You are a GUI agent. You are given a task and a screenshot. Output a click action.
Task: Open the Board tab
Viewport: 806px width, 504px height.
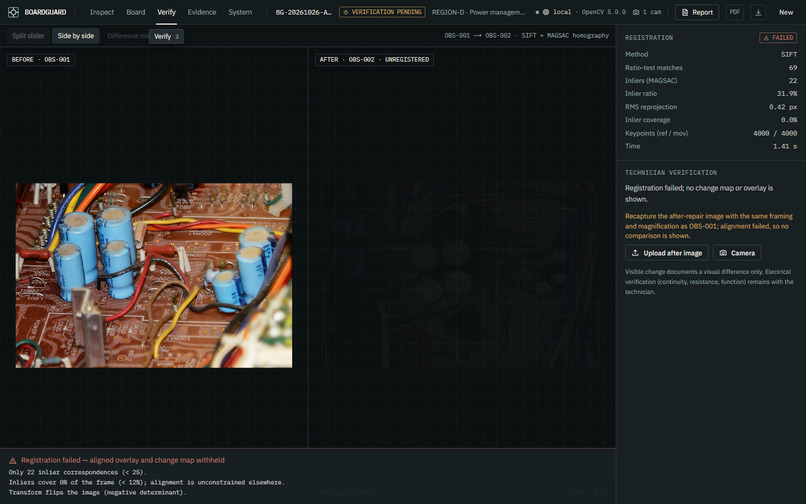(x=136, y=12)
